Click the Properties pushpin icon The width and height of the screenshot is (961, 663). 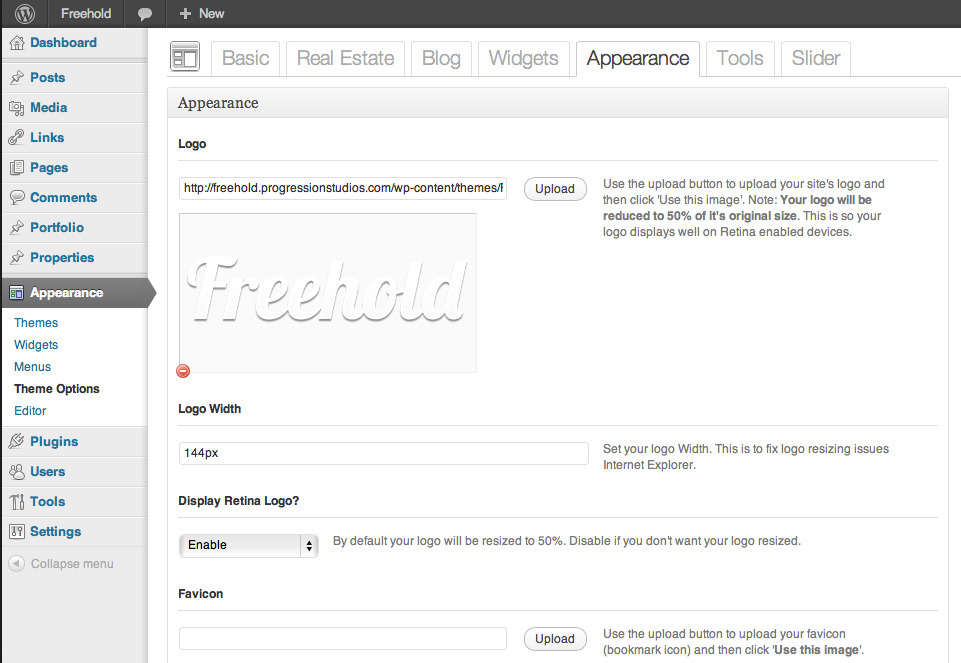[x=17, y=257]
